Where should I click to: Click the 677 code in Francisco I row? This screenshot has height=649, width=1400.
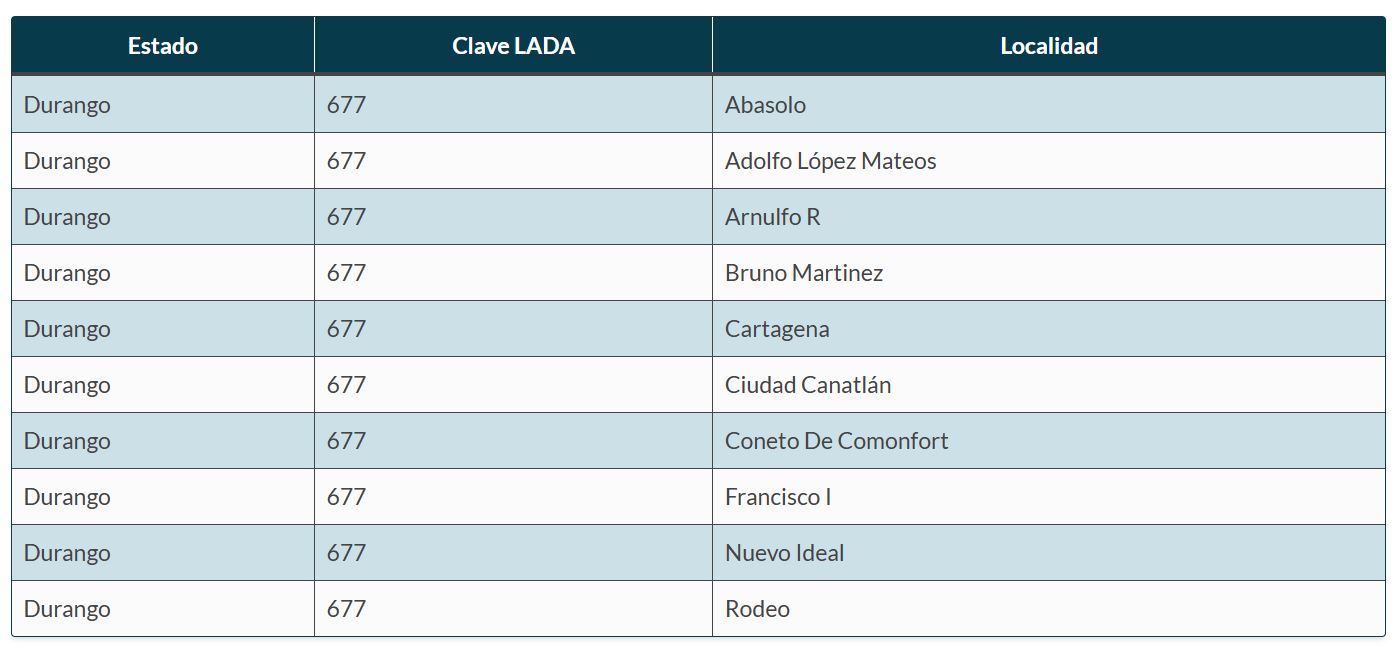click(x=346, y=497)
